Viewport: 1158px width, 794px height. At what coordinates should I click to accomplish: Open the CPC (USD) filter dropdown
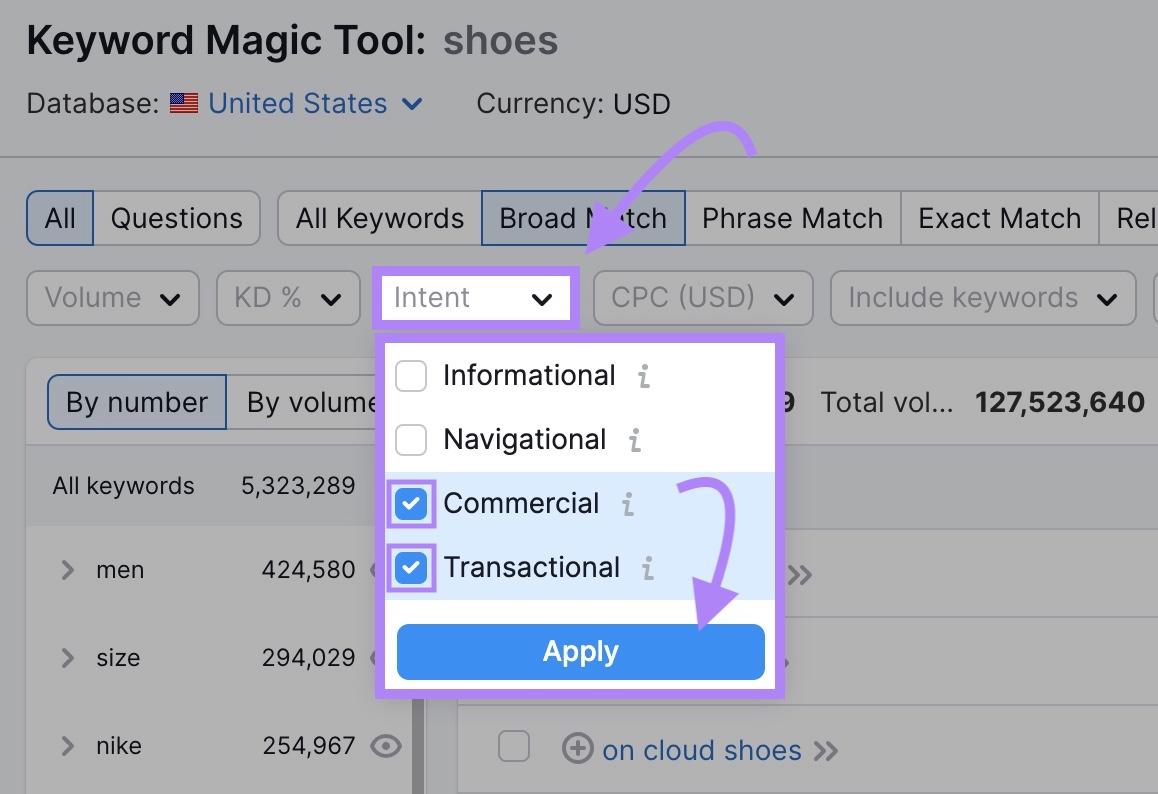[x=702, y=298]
